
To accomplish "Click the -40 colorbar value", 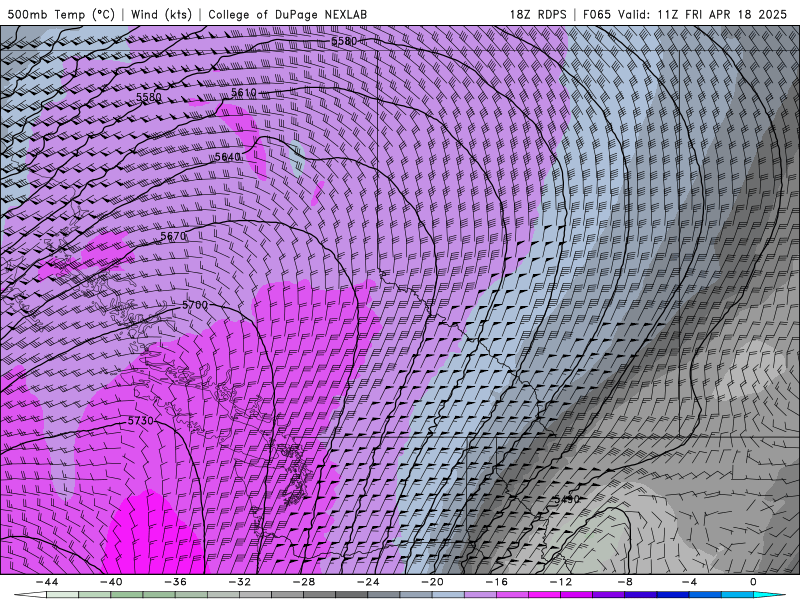I will coord(111,582).
